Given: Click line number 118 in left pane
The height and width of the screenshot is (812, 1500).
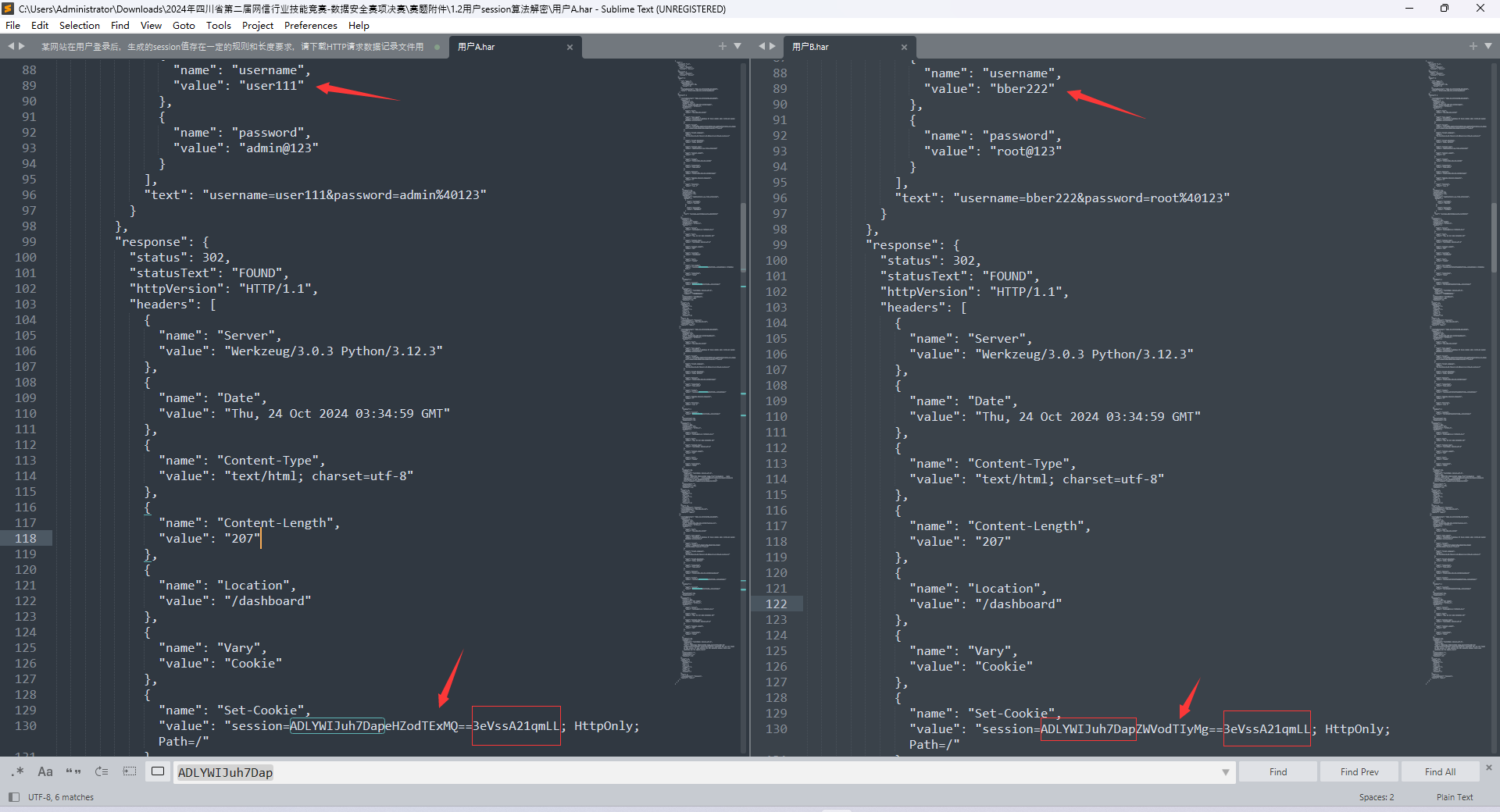Looking at the screenshot, I should tap(26, 539).
